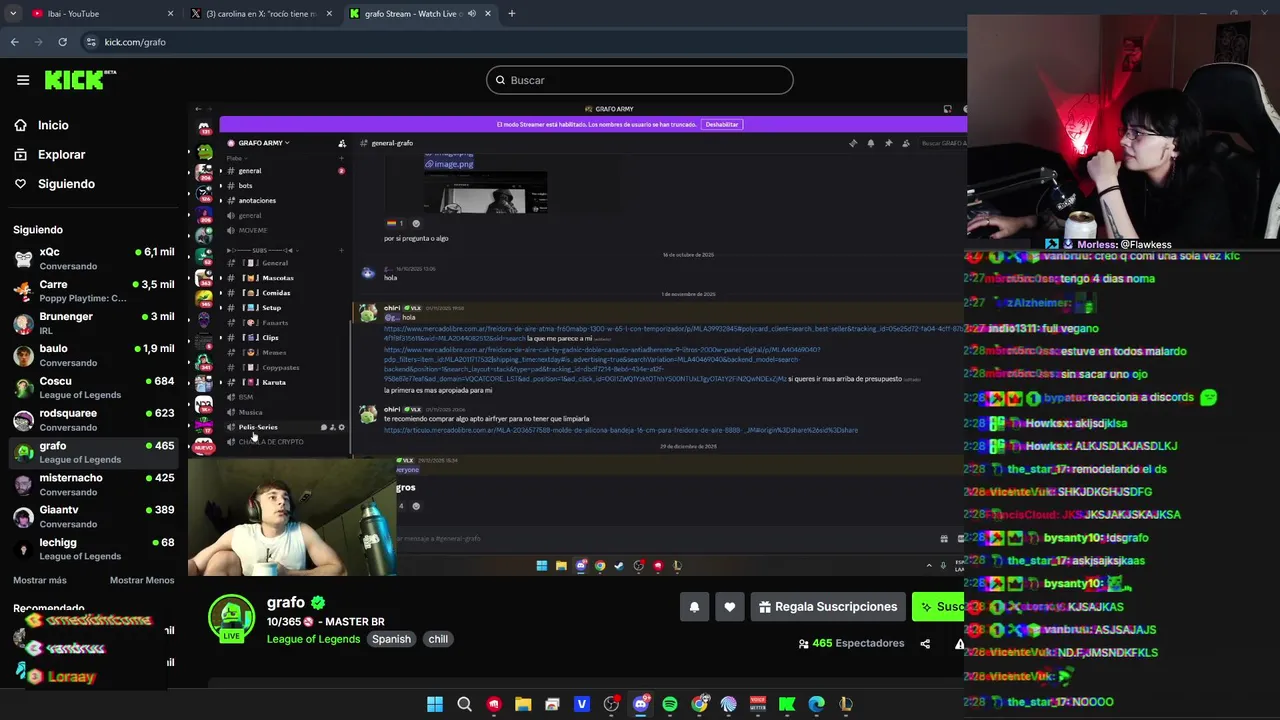This screenshot has height=720, width=1280.
Task: Mute audio on grafo Stream tab
Action: click(471, 14)
